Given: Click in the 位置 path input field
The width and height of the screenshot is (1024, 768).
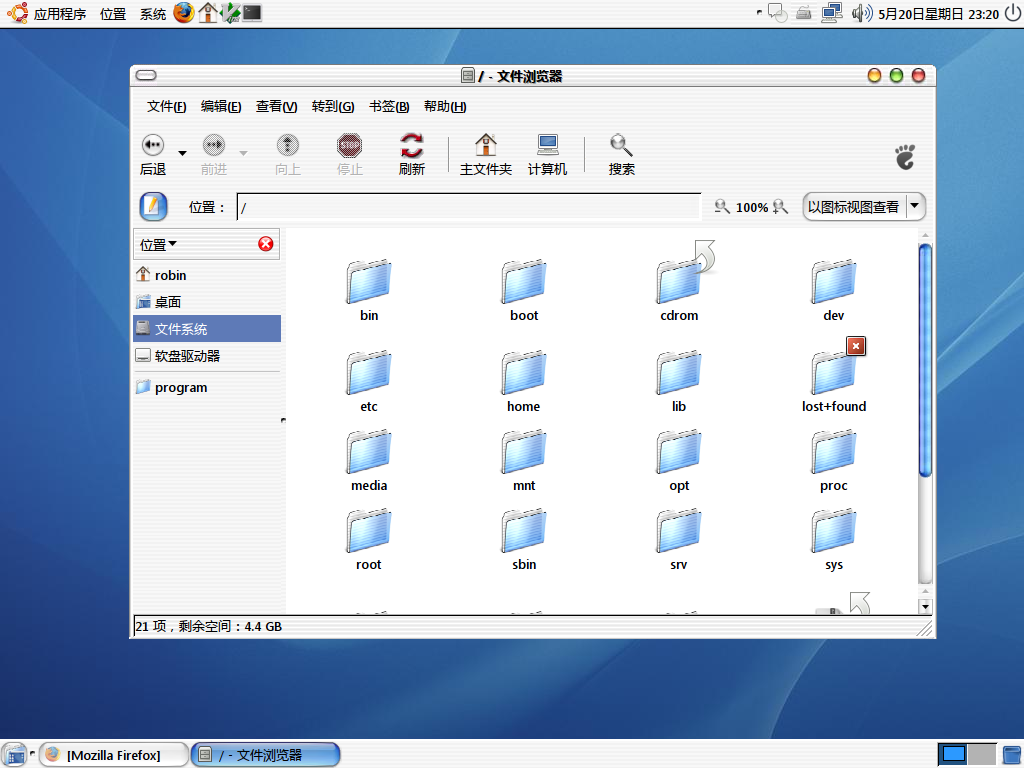Looking at the screenshot, I should click(x=468, y=207).
